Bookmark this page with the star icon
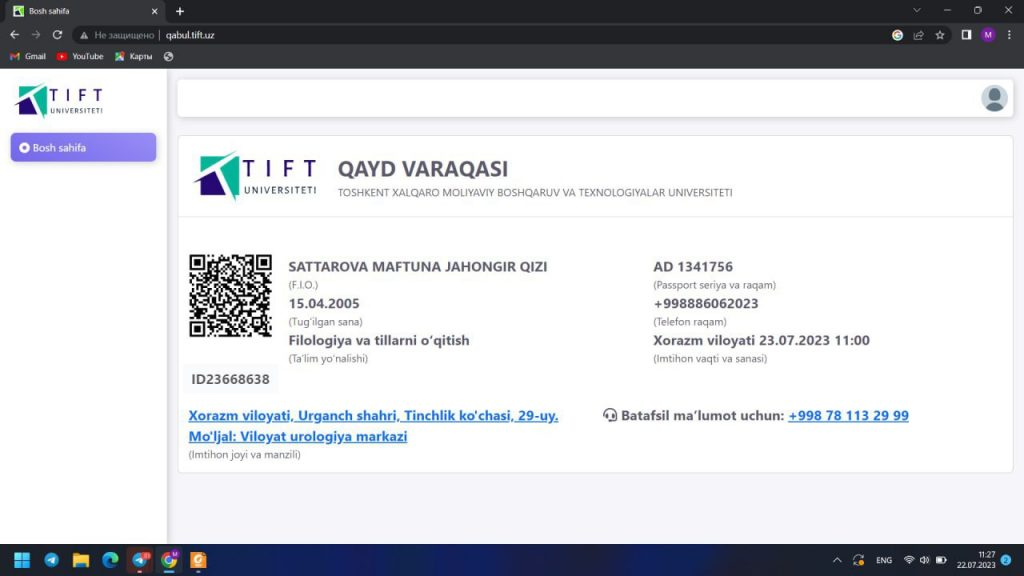Screen dimensions: 1024x576 [940, 34]
